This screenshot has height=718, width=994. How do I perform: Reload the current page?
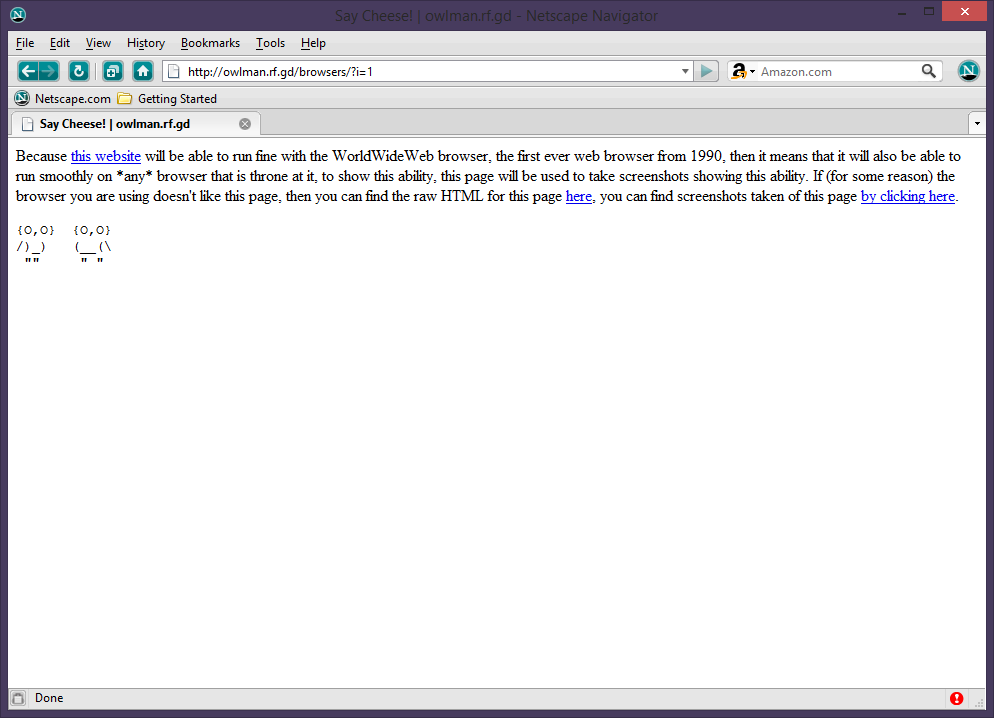pyautogui.click(x=79, y=71)
